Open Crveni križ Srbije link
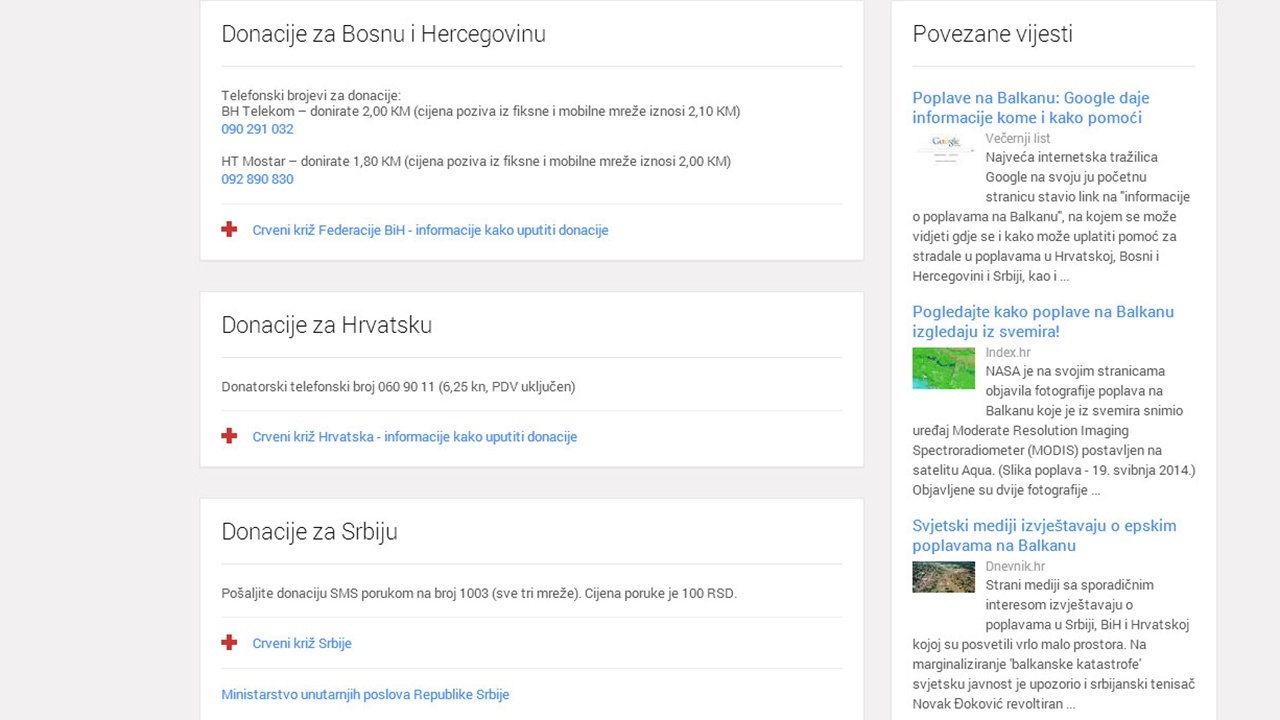 pyautogui.click(x=302, y=644)
